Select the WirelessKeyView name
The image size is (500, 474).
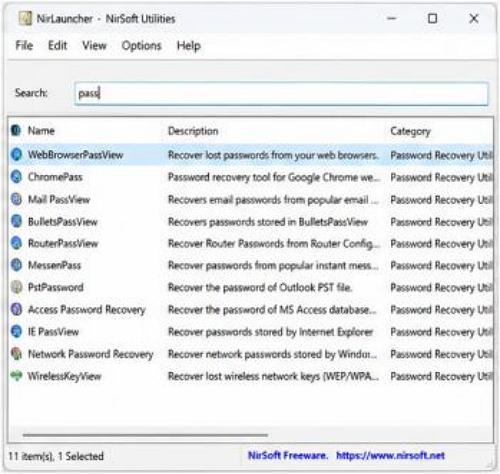pyautogui.click(x=64, y=376)
